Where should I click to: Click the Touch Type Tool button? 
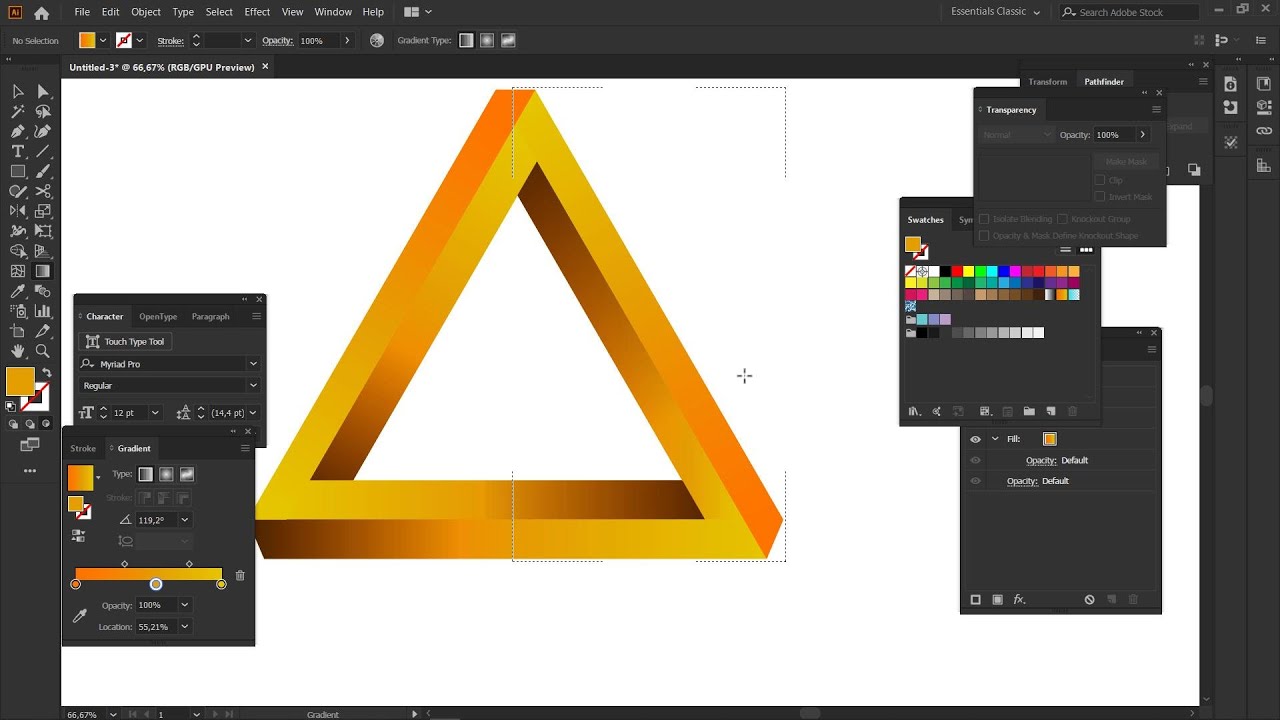point(126,342)
